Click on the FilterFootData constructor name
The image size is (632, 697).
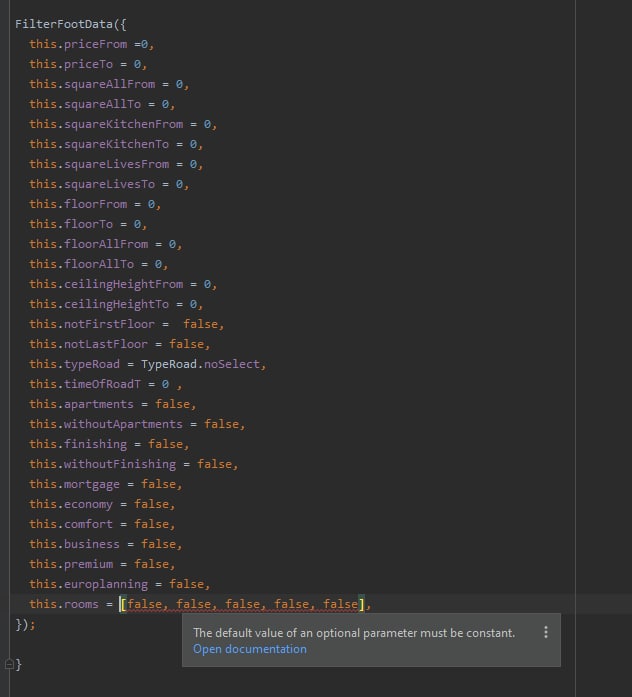coord(64,24)
